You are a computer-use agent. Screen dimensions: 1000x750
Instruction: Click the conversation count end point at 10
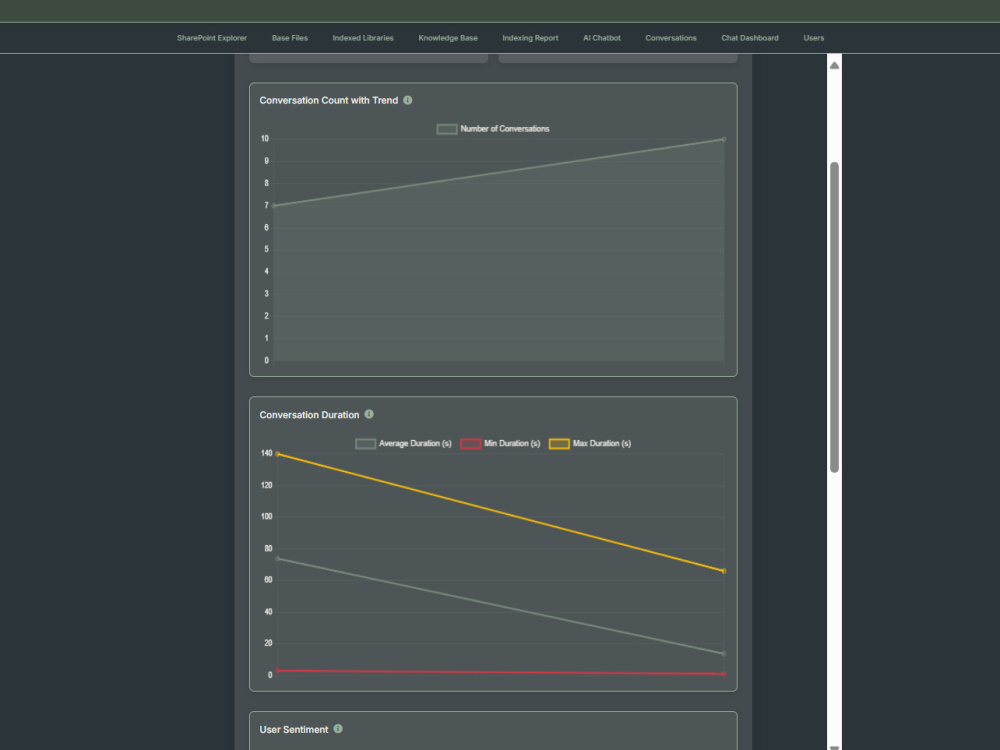coord(723,139)
